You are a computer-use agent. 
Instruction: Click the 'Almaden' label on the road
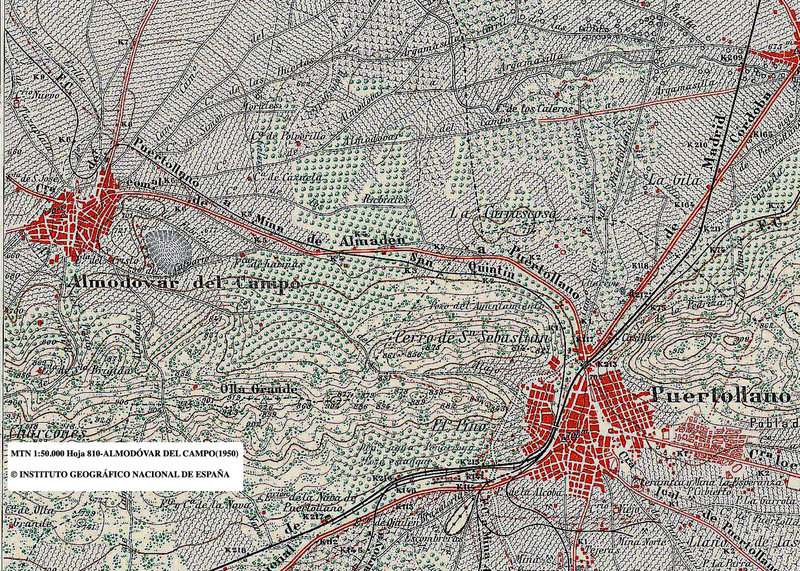372,240
